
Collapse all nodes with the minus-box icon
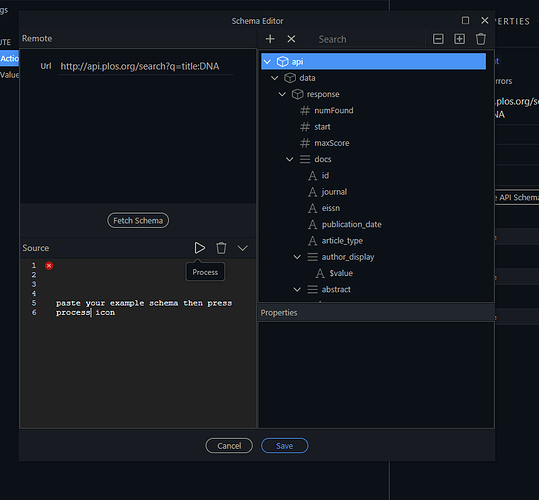coord(438,39)
